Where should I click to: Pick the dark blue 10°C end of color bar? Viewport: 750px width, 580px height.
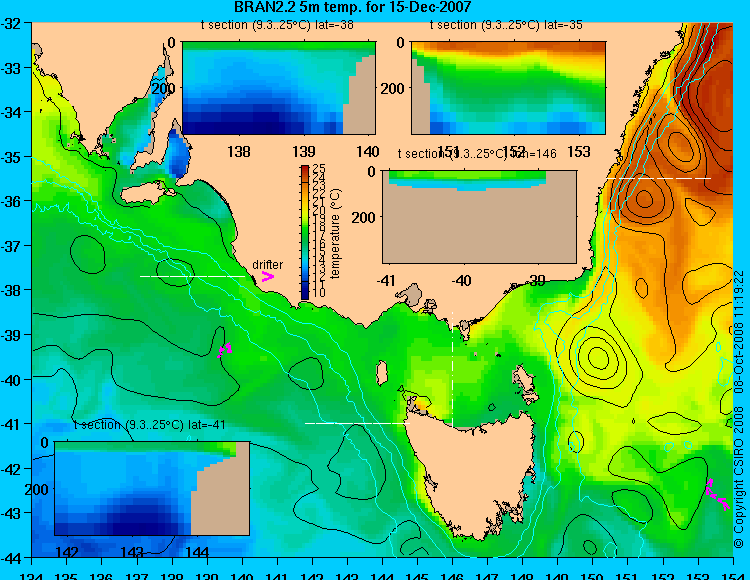(305, 295)
